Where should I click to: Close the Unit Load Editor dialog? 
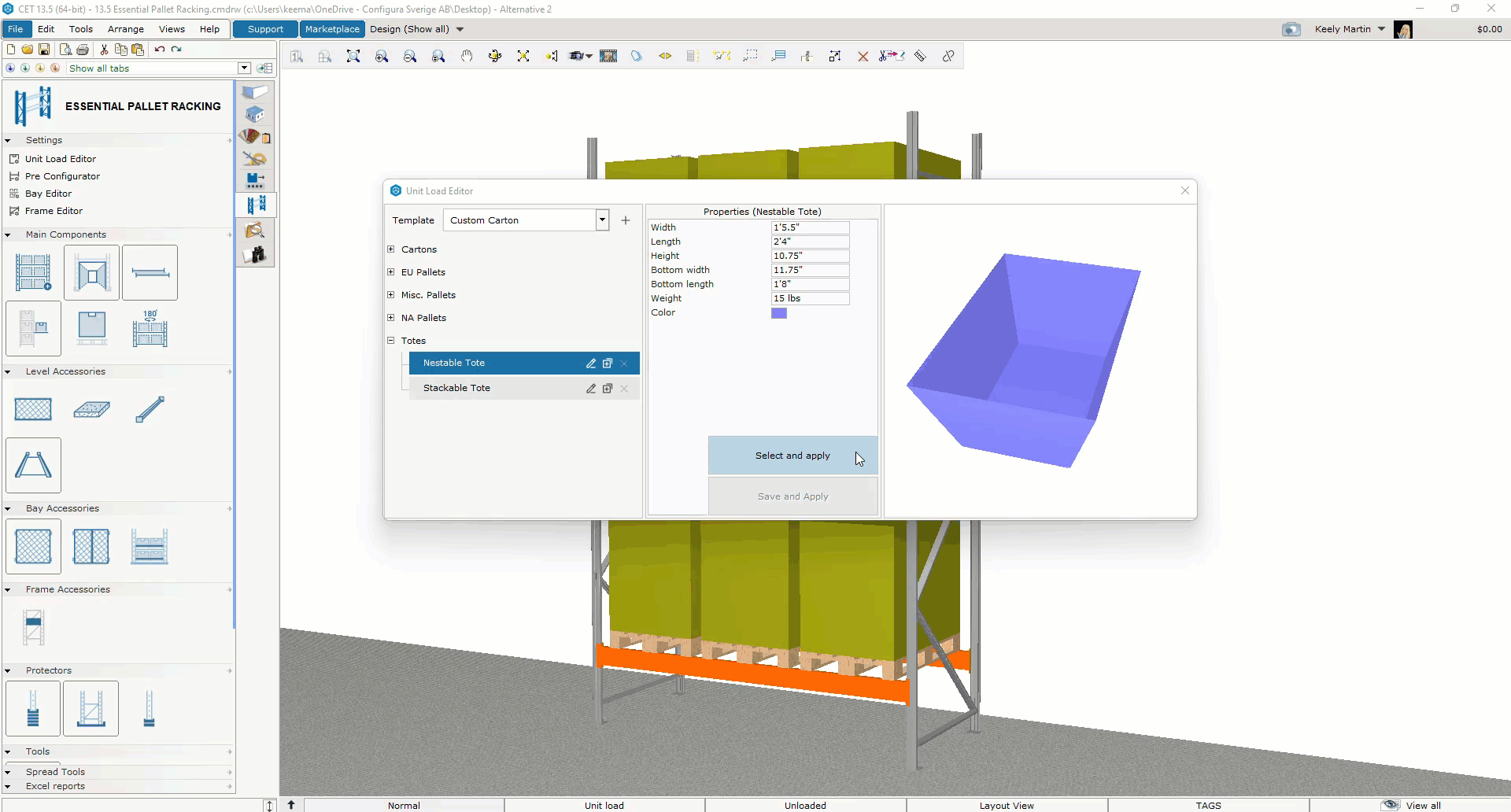tap(1185, 190)
